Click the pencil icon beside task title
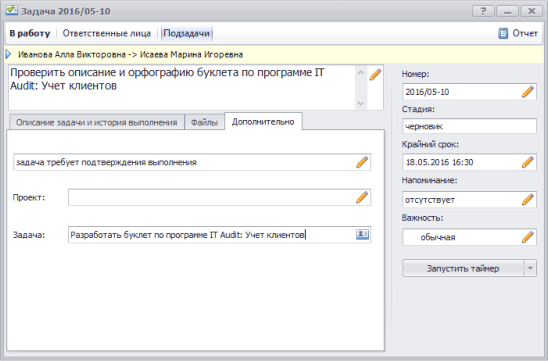Image resolution: width=548 pixels, height=361 pixels. (x=375, y=74)
